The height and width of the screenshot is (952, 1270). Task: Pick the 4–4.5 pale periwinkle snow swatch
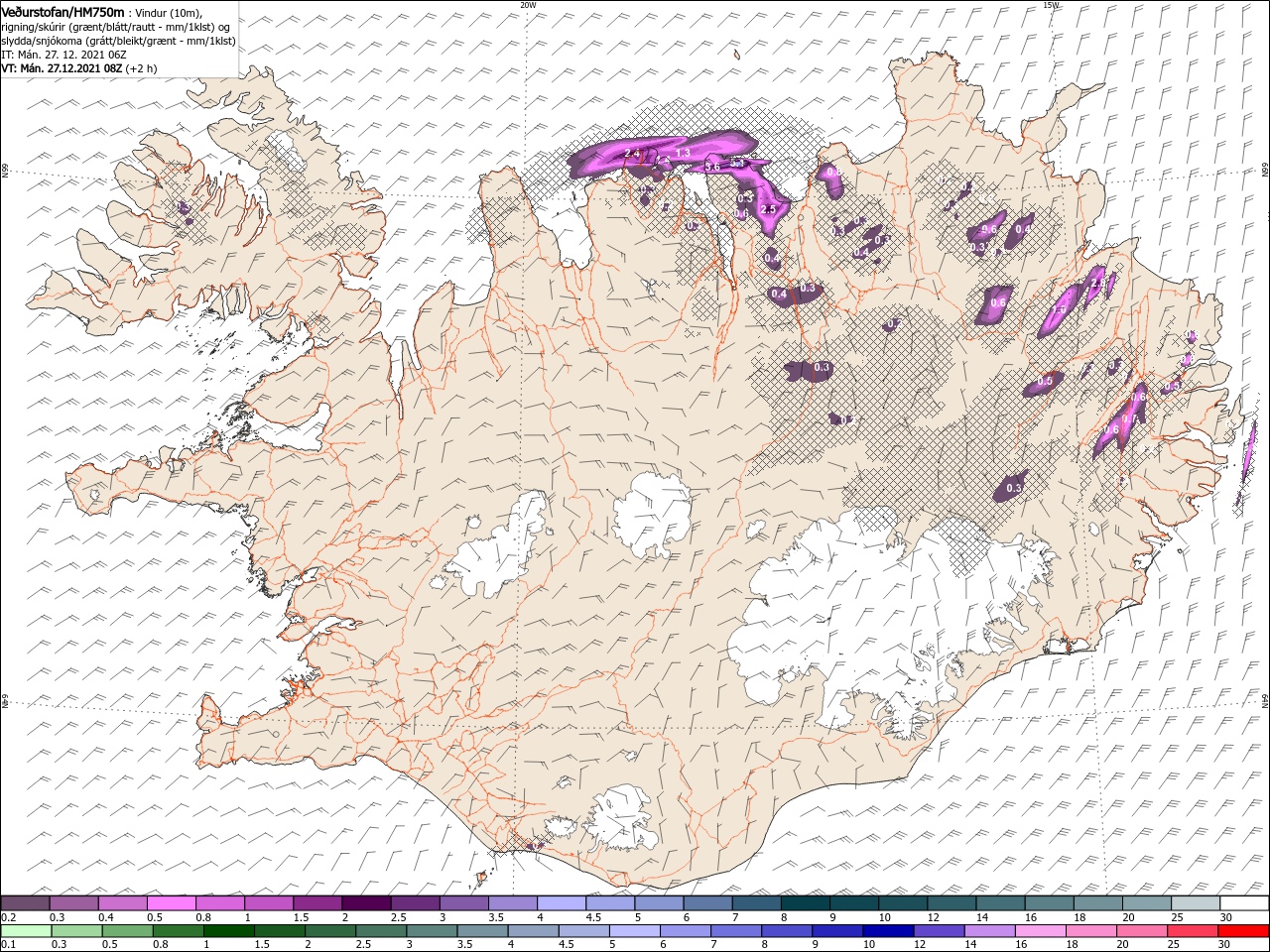coord(562,903)
